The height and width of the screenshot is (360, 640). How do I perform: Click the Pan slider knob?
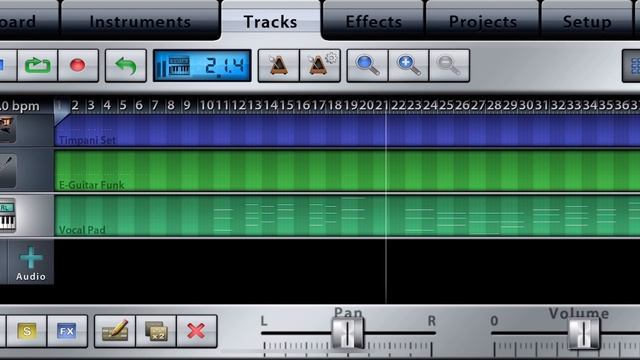coord(348,333)
